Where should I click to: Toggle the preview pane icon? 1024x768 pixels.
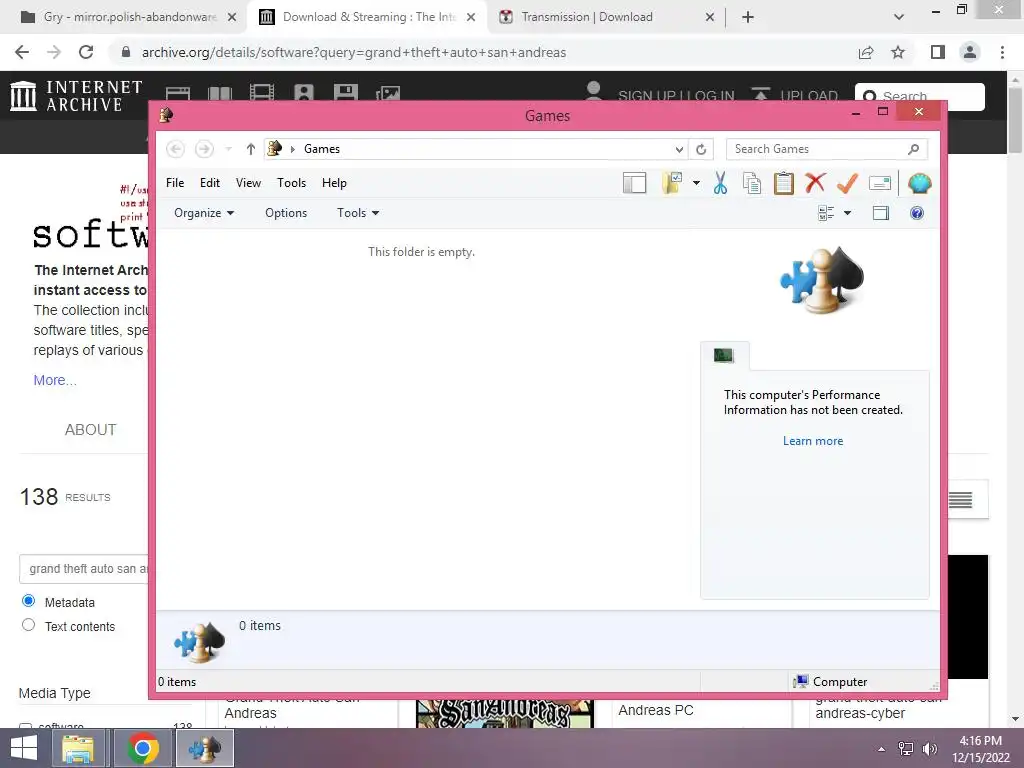pyautogui.click(x=881, y=213)
